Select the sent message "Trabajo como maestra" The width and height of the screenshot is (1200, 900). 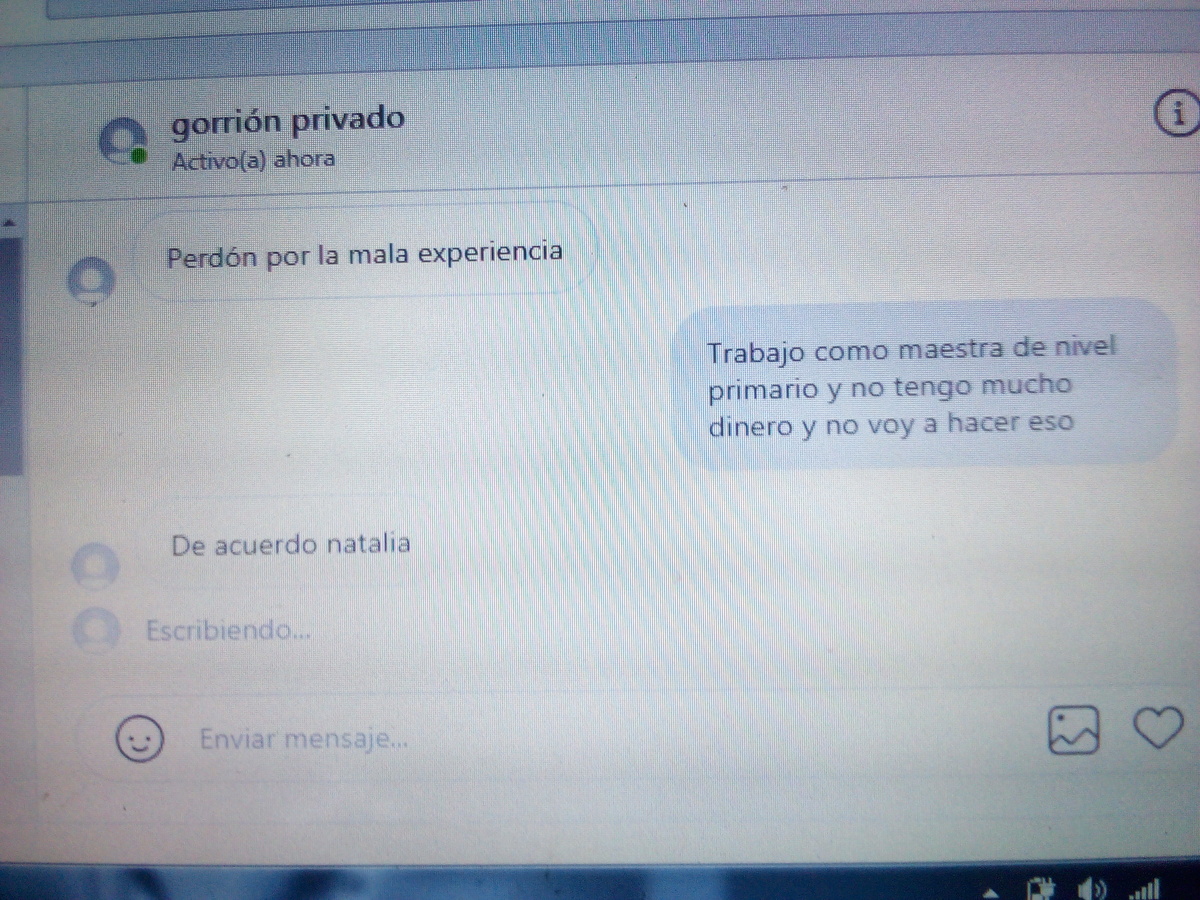coord(910,387)
